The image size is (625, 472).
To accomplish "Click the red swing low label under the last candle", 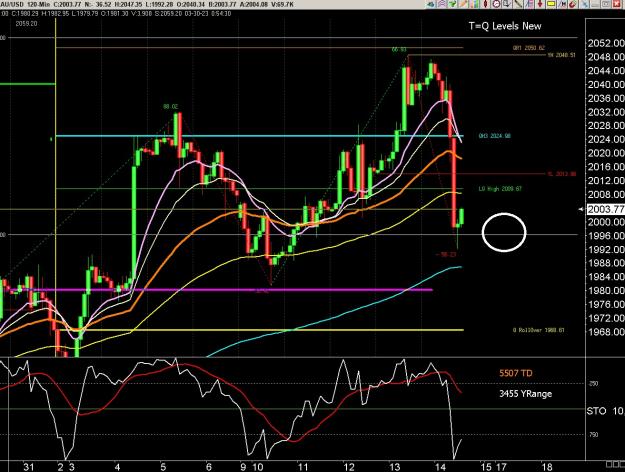I will (x=446, y=254).
